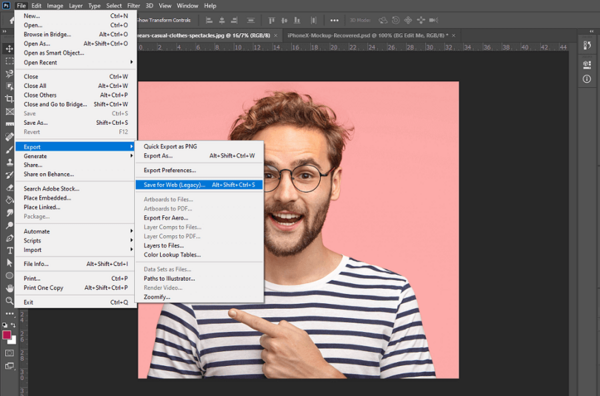Image resolution: width=600 pixels, height=396 pixels.
Task: Open the Filter menu
Action: coord(134,6)
